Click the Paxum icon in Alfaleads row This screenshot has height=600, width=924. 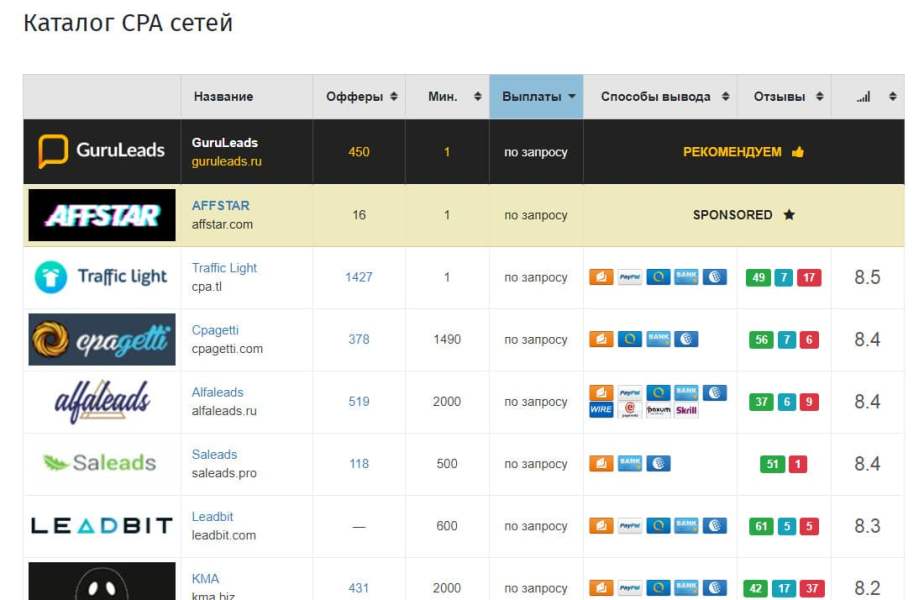(658, 410)
